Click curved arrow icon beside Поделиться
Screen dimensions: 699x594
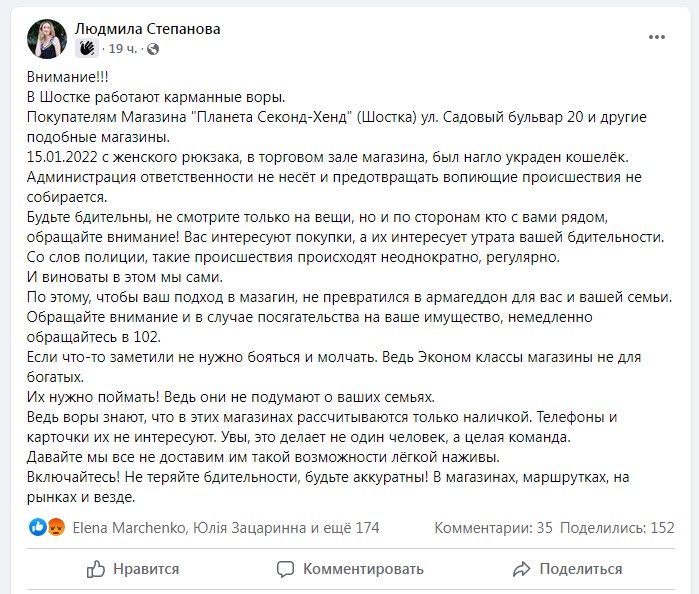click(522, 569)
